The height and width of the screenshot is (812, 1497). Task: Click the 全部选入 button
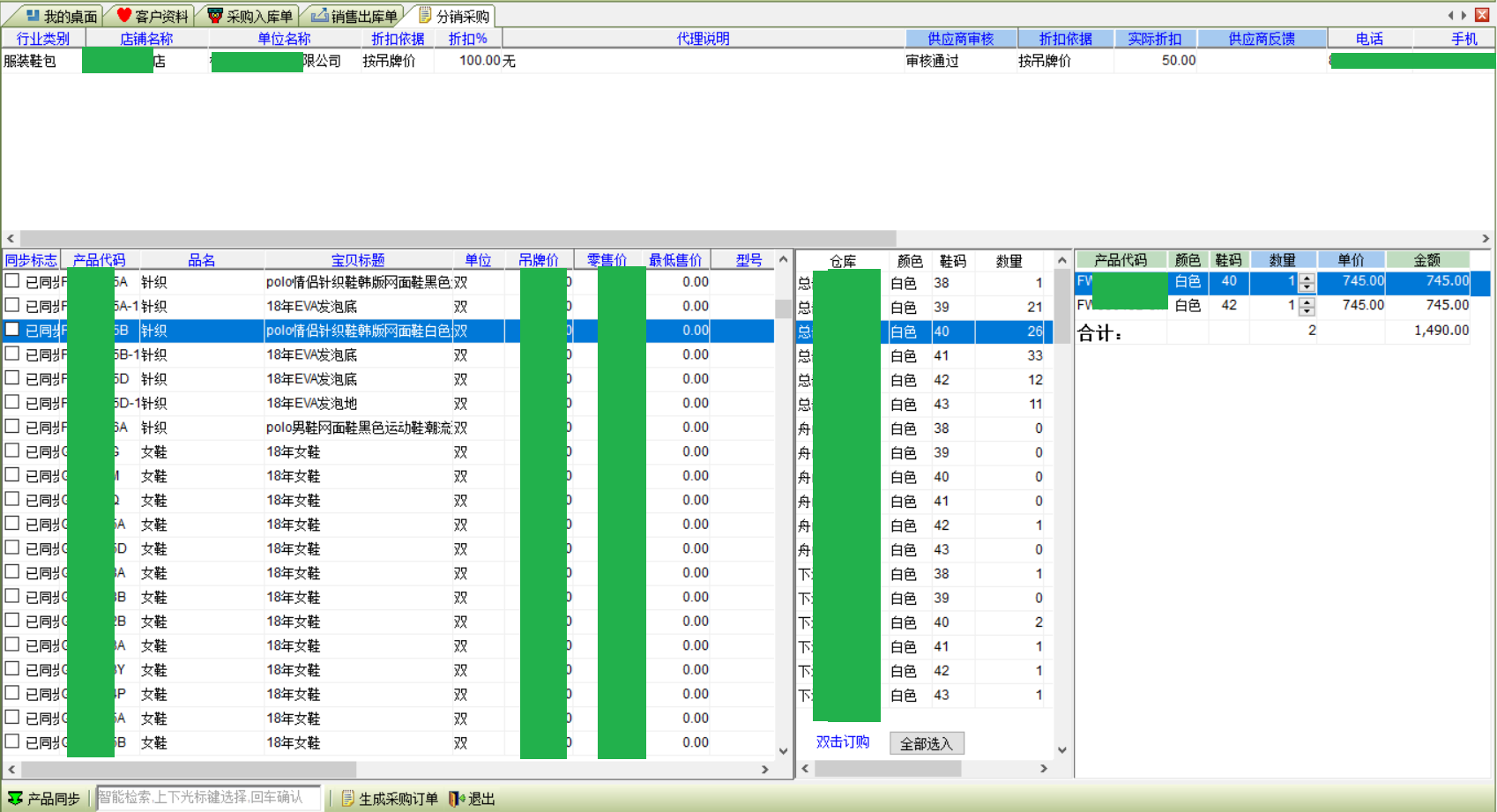(927, 743)
